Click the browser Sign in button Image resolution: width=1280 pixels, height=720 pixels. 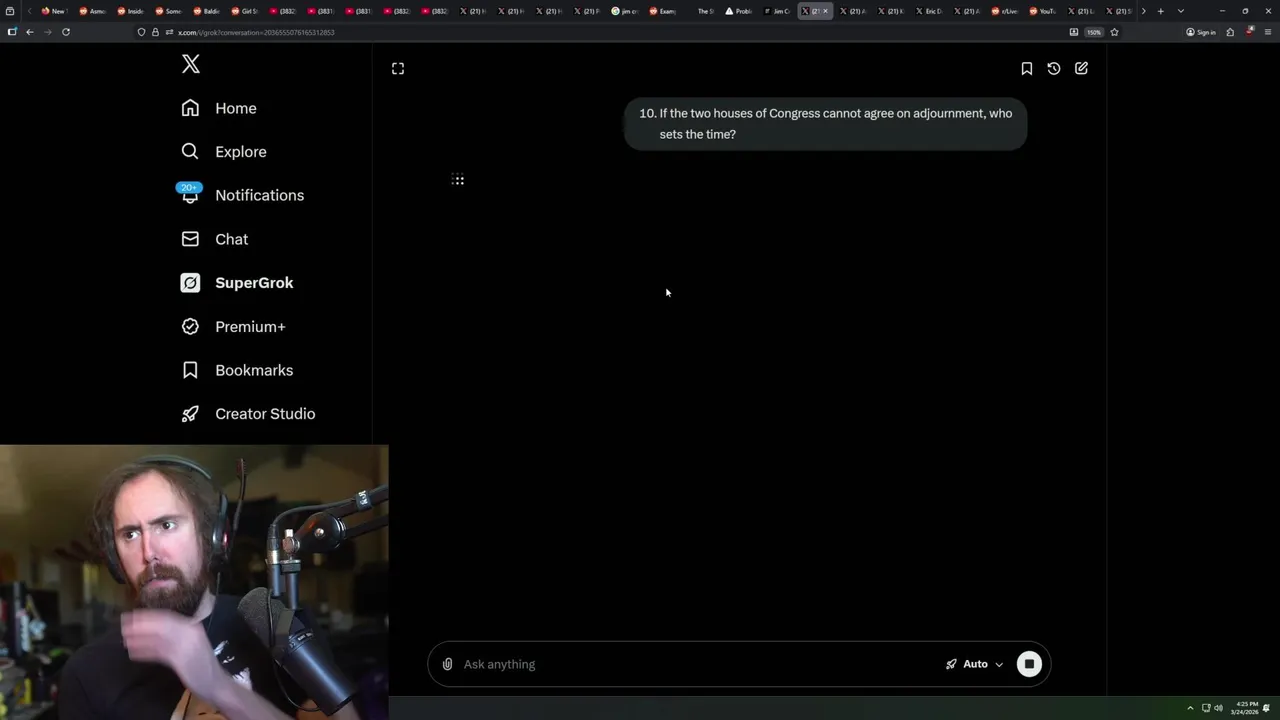point(1201,32)
